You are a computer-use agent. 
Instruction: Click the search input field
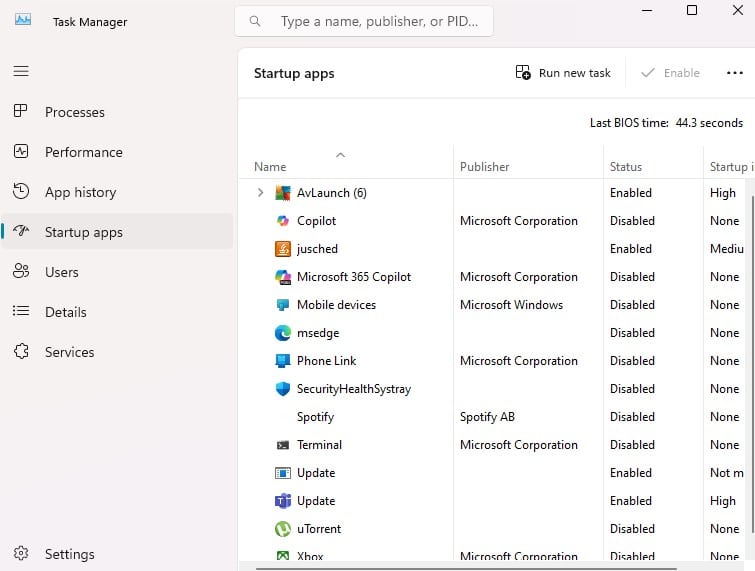click(x=364, y=21)
